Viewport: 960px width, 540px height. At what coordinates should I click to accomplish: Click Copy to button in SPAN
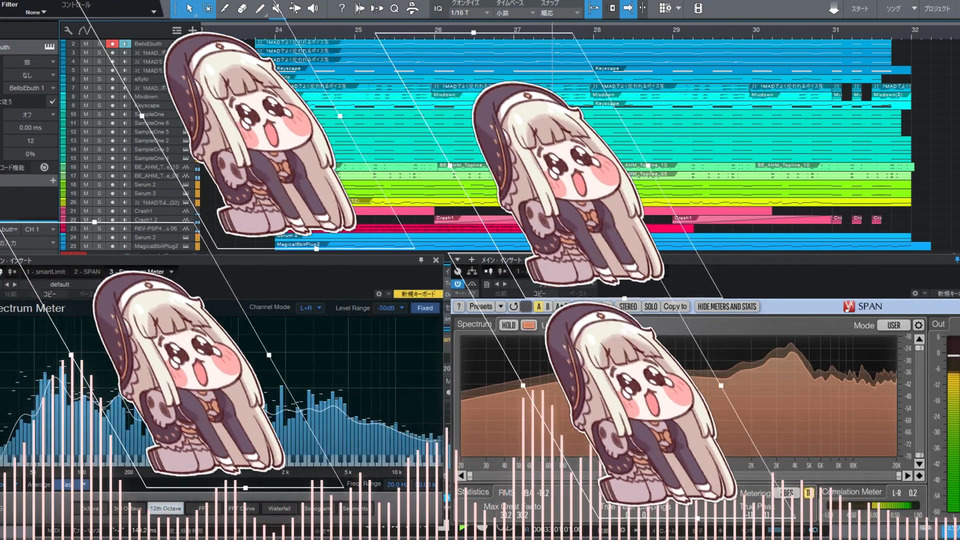(675, 306)
